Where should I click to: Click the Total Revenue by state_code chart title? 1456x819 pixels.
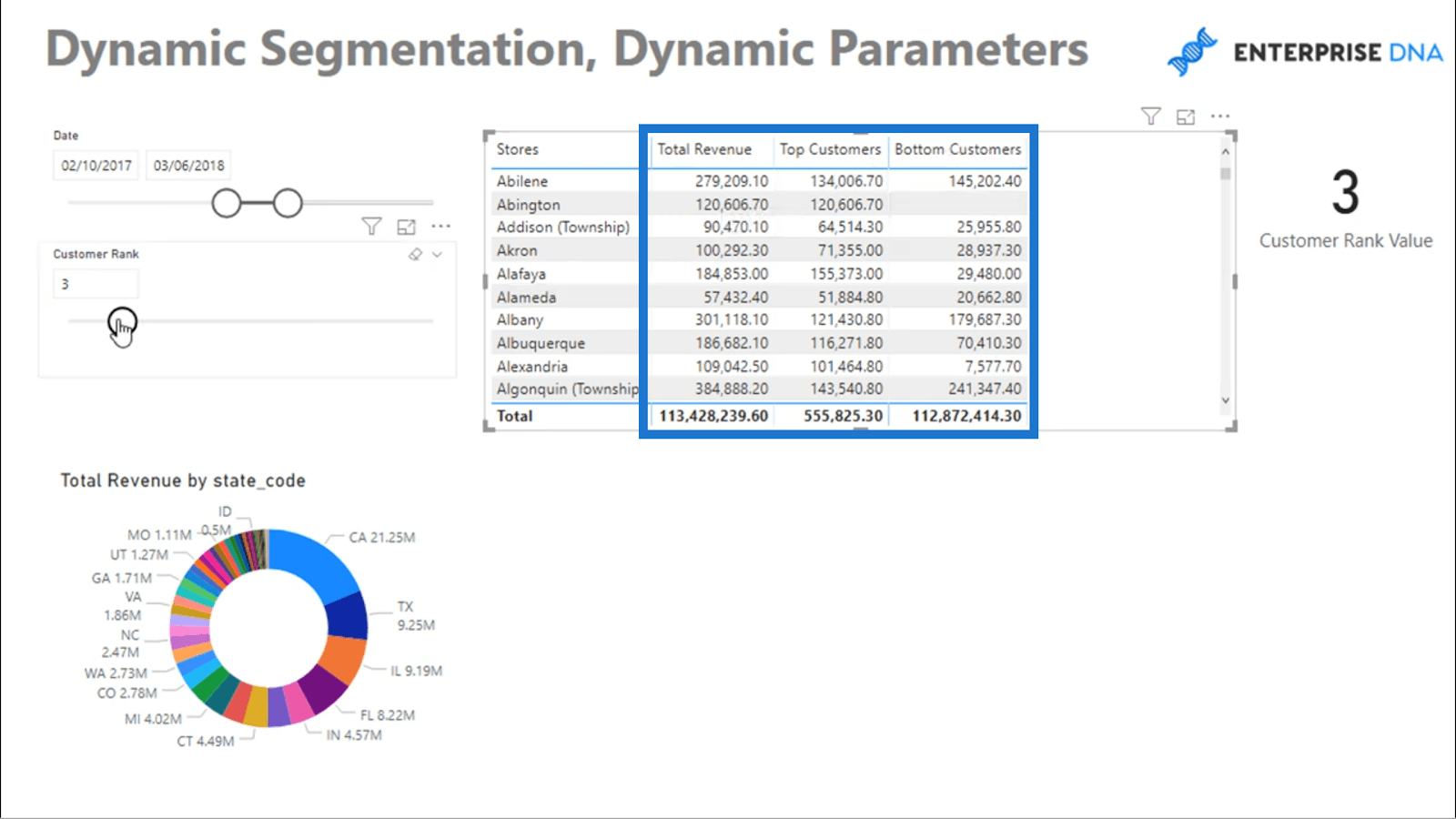pyautogui.click(x=183, y=480)
